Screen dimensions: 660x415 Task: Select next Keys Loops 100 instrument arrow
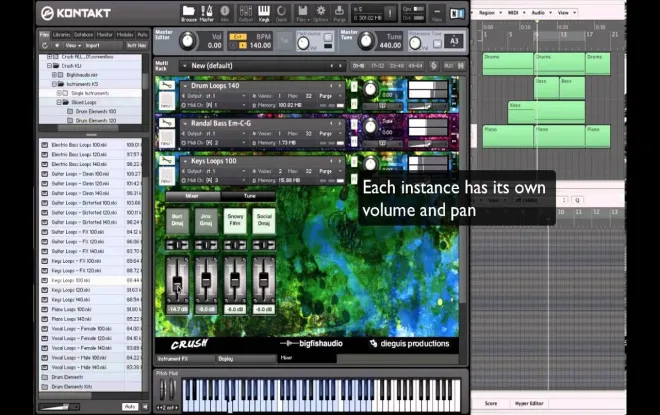[340, 161]
